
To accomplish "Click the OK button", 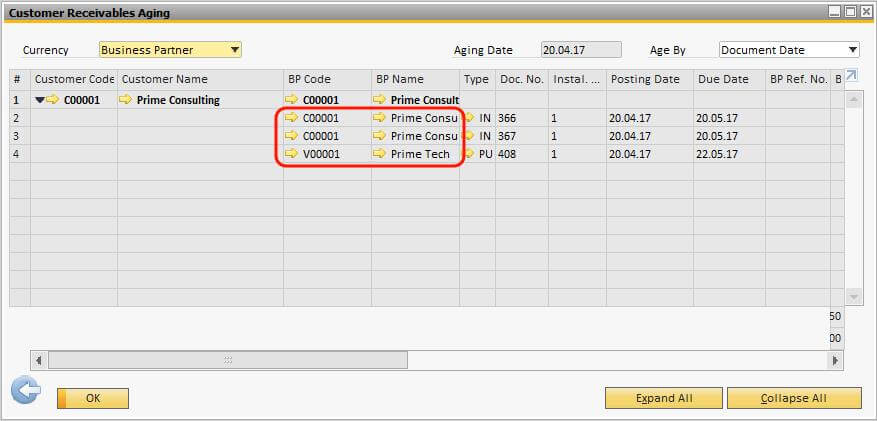I will pyautogui.click(x=93, y=398).
